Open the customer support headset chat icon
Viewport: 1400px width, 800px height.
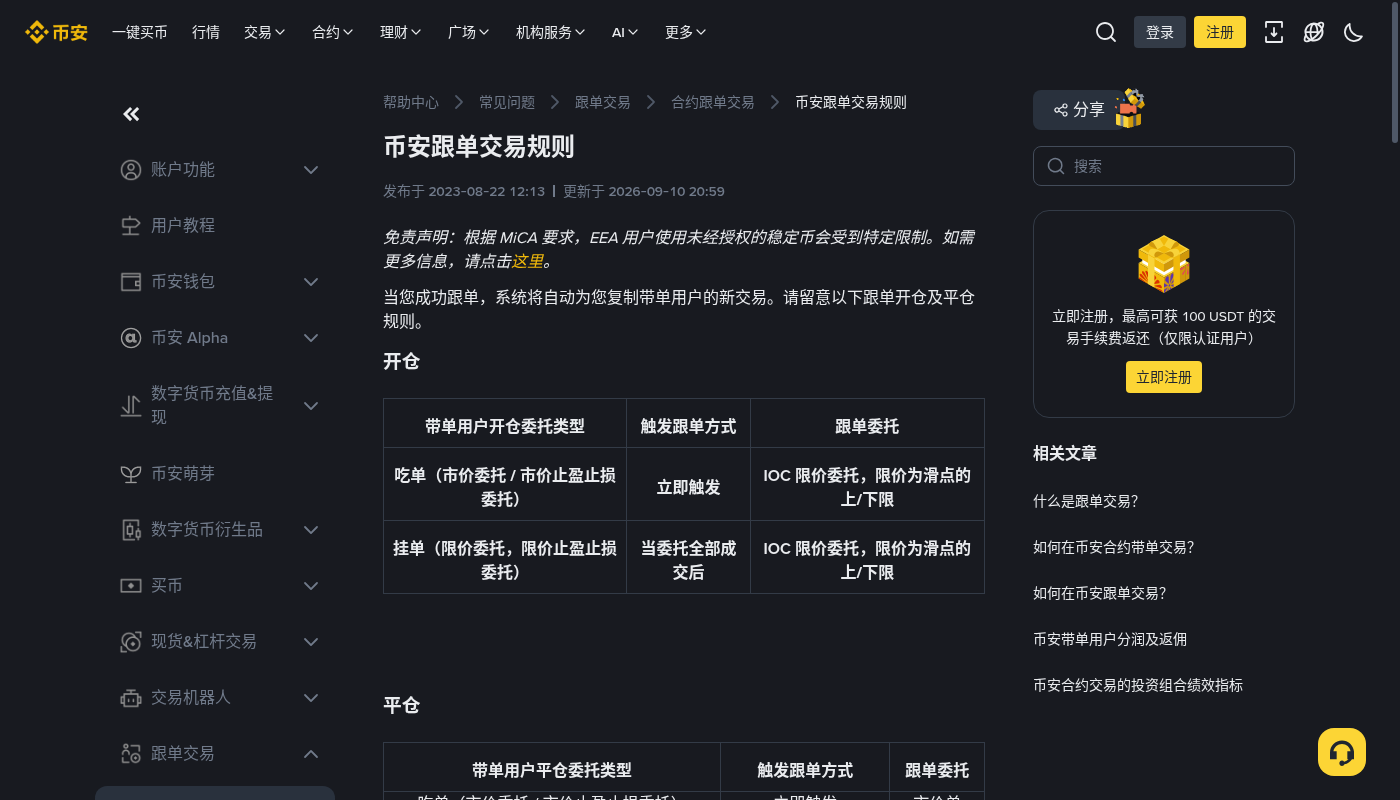[x=1342, y=752]
